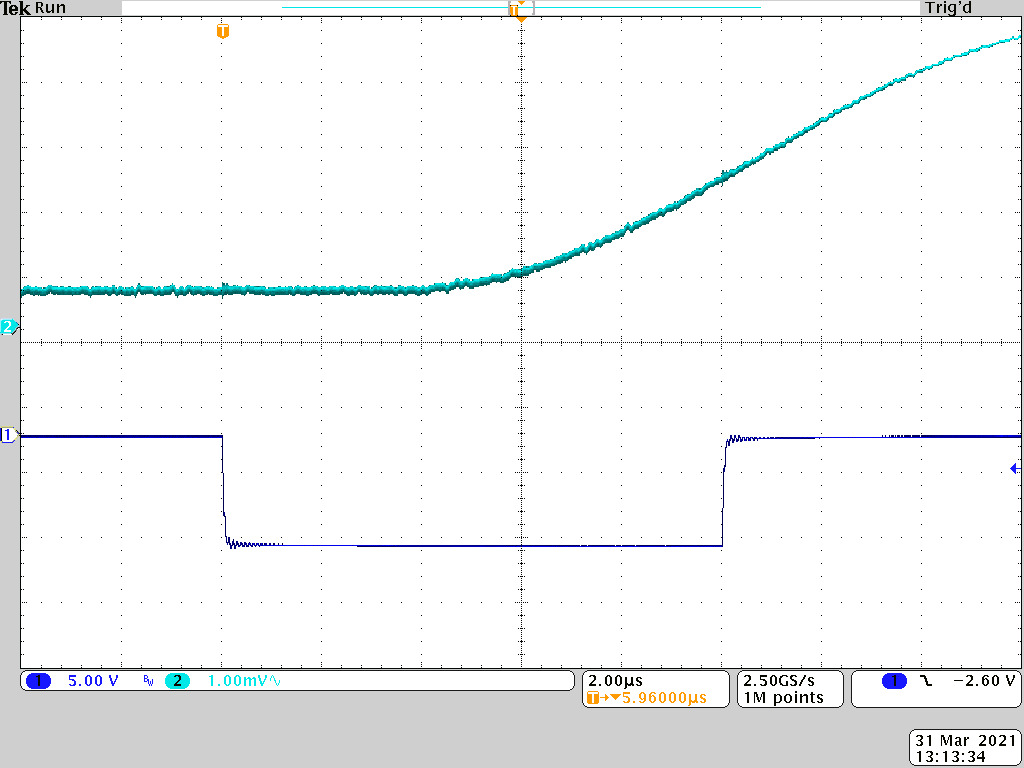Click the trigger source channel 1 badge
Viewport: 1024px width, 768px height.
coord(894,681)
